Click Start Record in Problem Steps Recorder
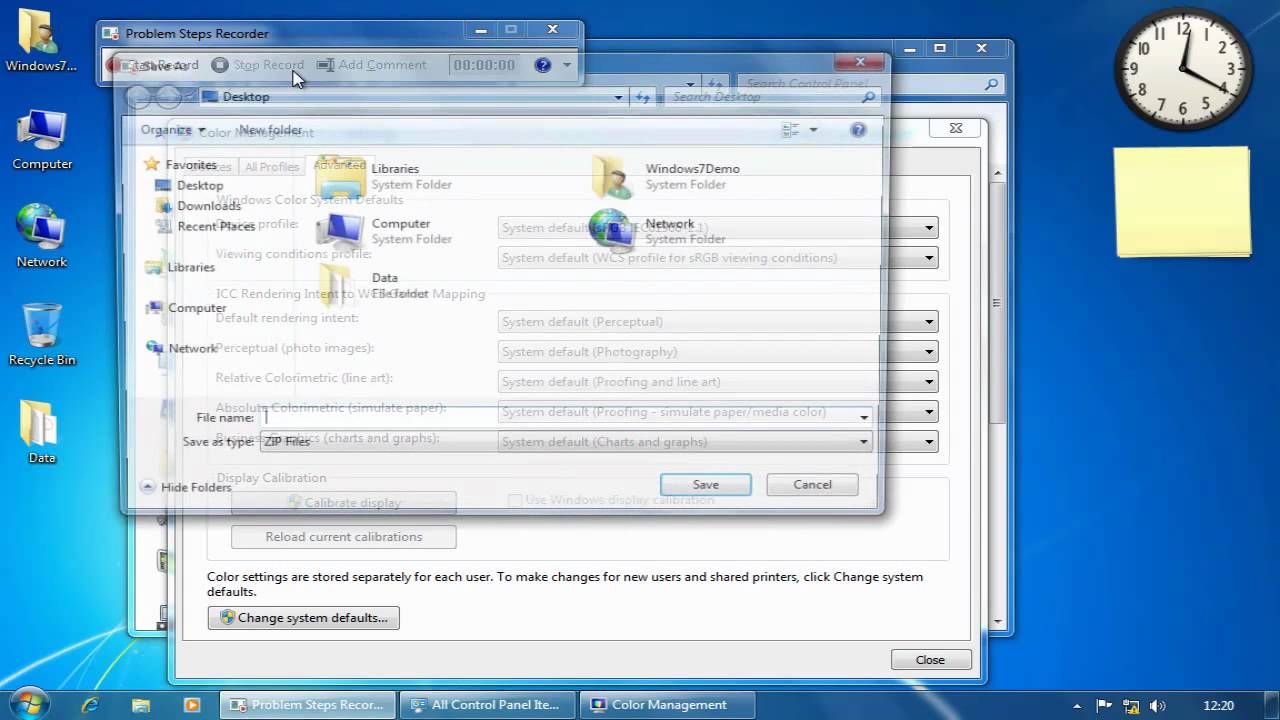 pyautogui.click(x=153, y=65)
